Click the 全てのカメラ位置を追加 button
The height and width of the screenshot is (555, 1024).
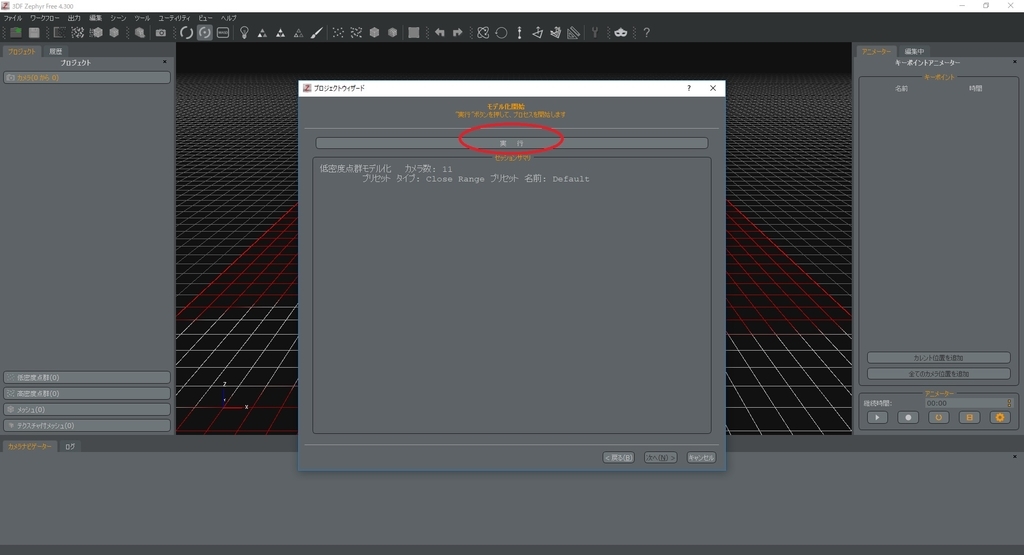tap(938, 374)
